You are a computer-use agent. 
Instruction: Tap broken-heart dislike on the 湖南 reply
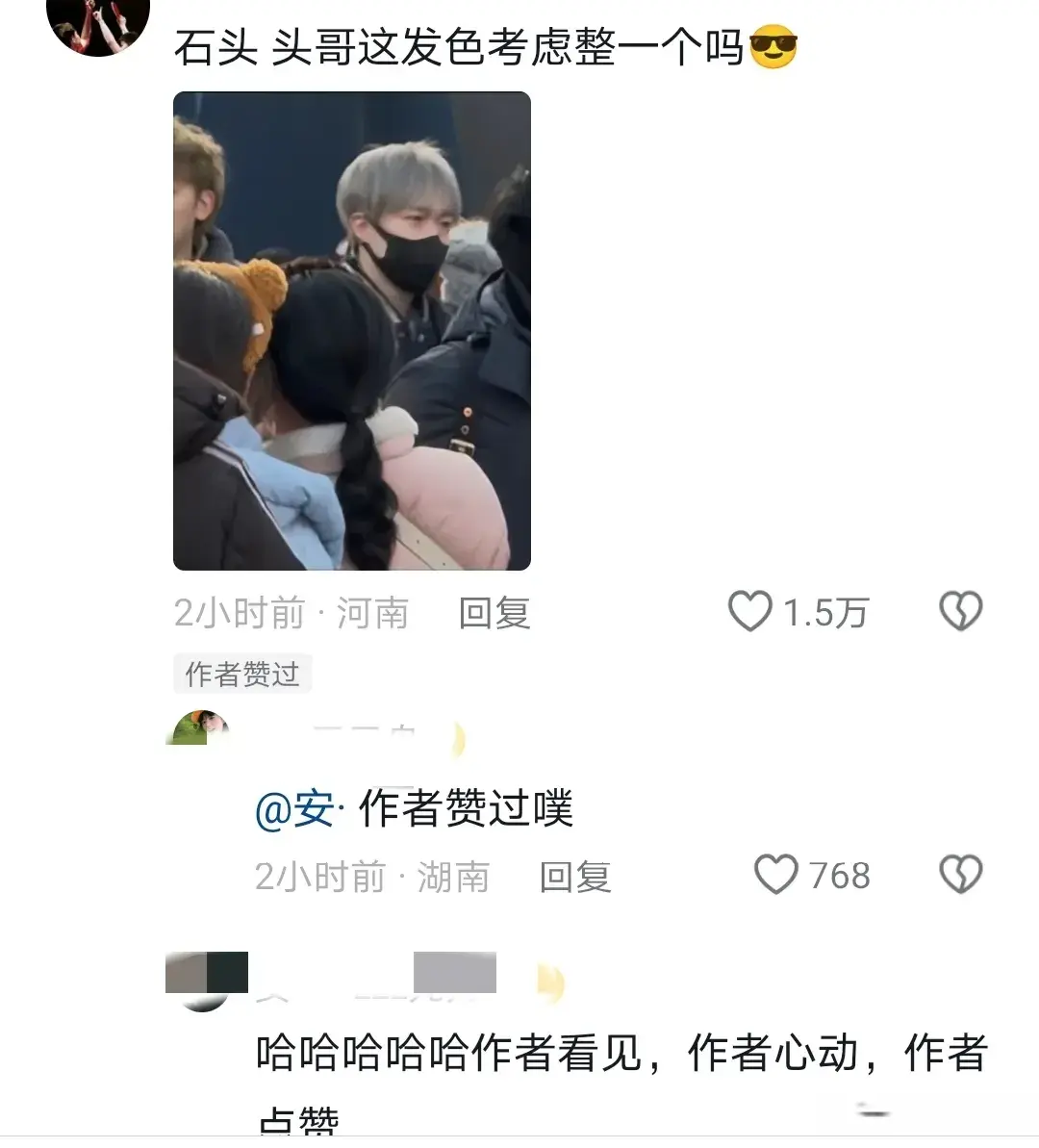click(x=961, y=874)
